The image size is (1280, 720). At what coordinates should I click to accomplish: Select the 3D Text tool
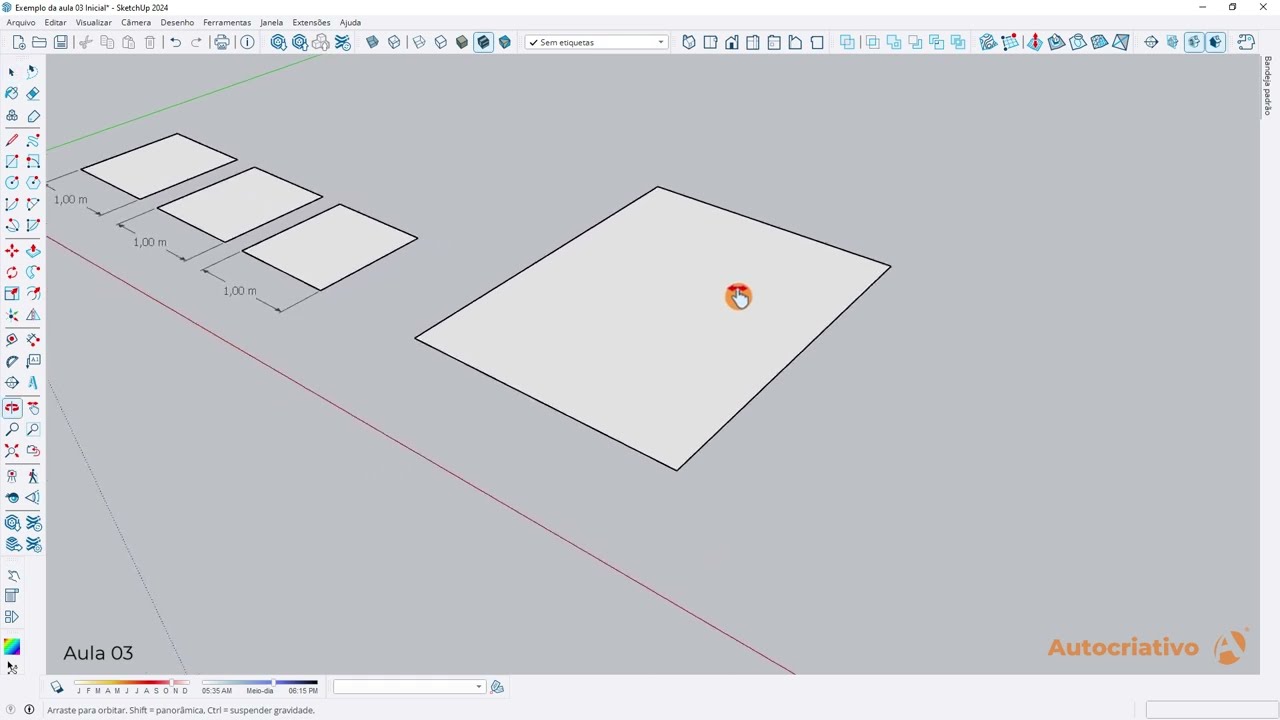pos(33,382)
